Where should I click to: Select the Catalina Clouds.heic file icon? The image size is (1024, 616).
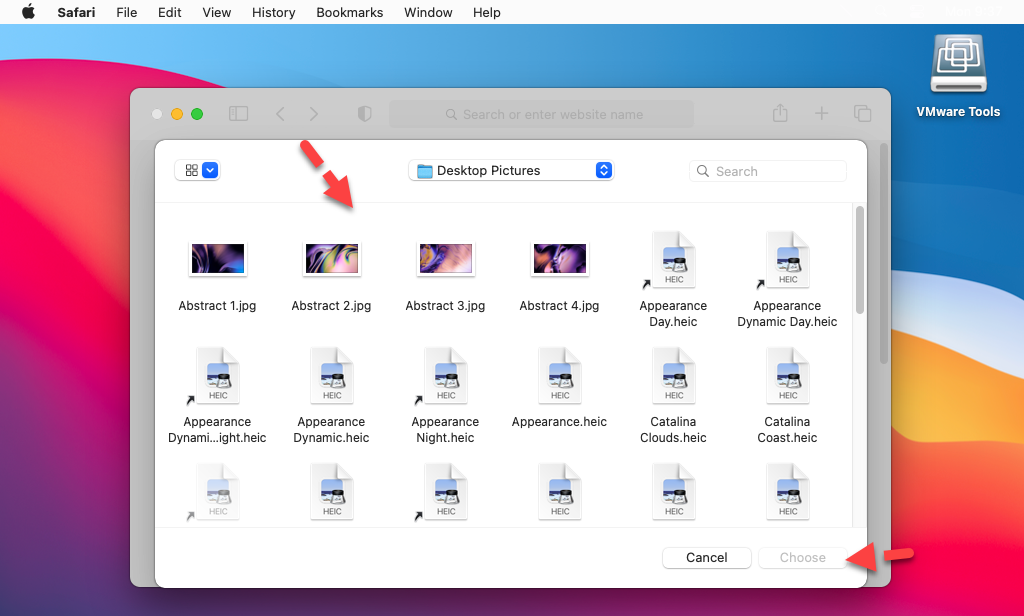coord(674,375)
